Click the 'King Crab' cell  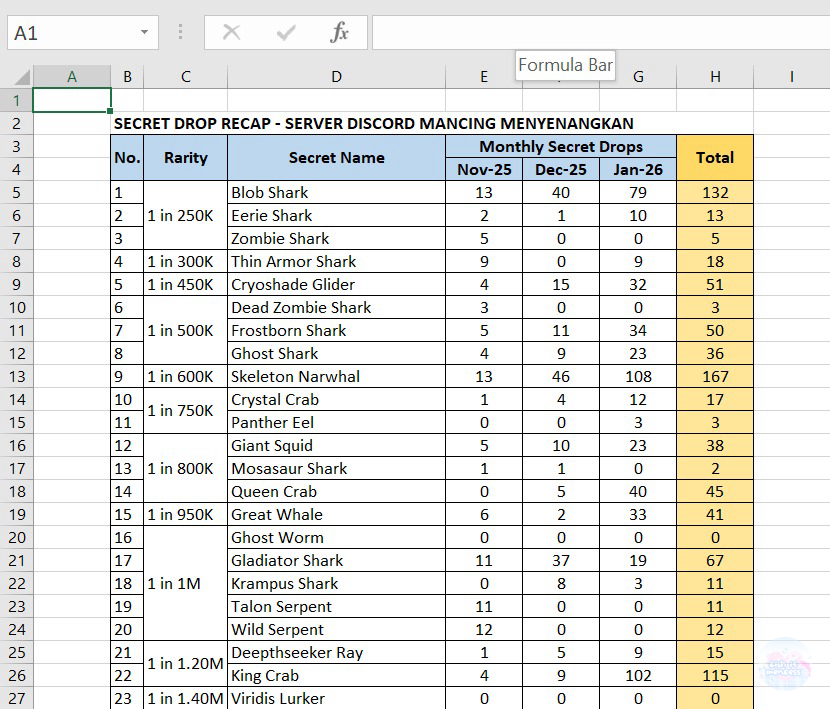point(336,676)
